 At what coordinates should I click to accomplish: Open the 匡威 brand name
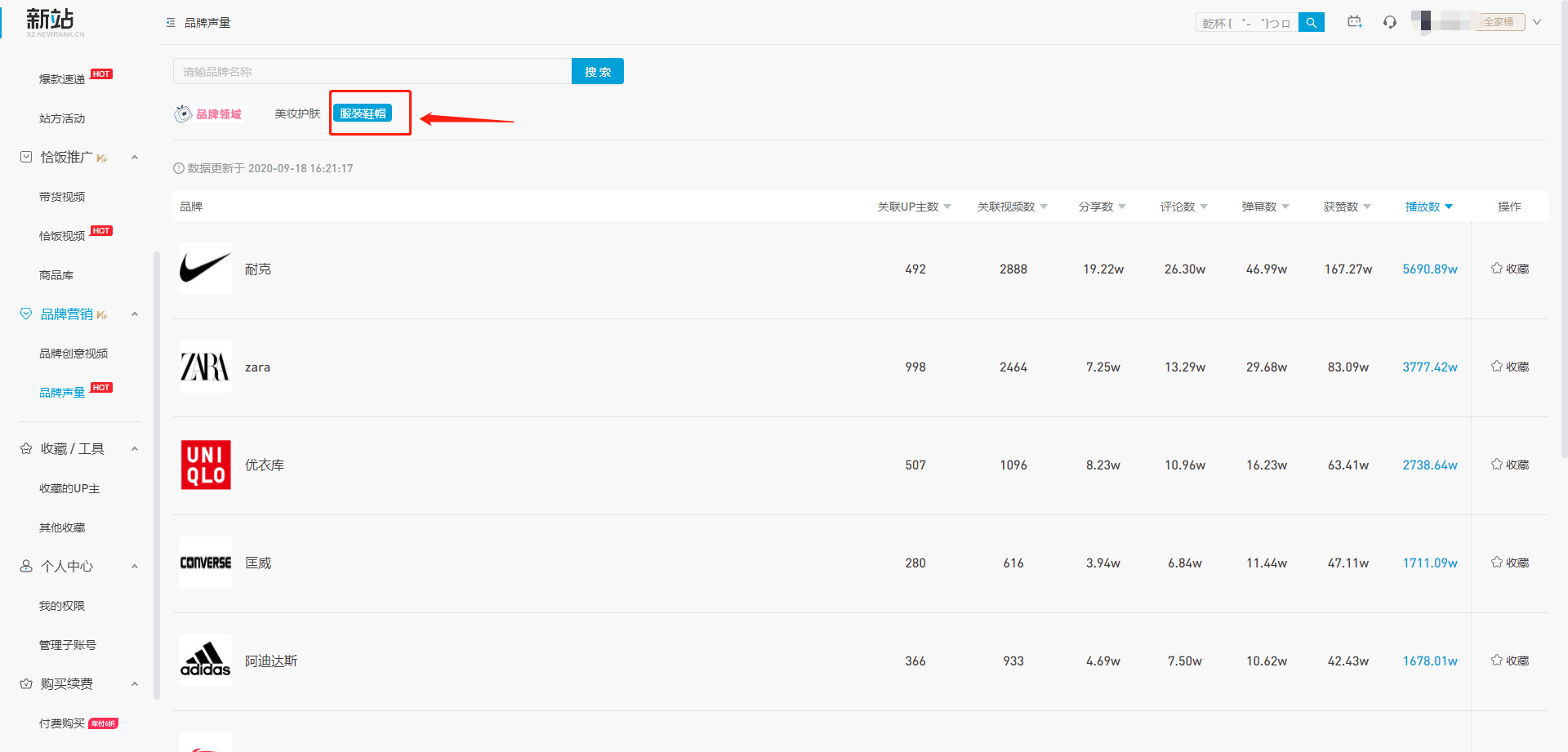click(x=258, y=563)
